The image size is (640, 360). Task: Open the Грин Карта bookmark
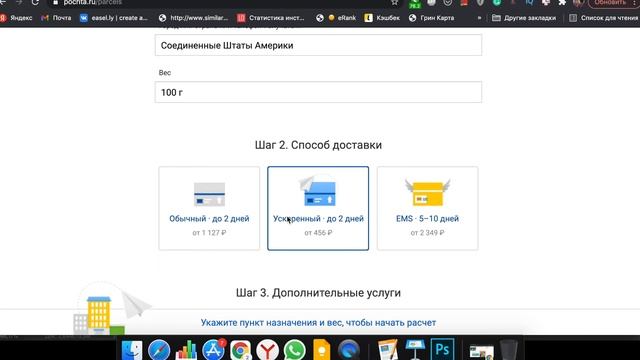[431, 18]
